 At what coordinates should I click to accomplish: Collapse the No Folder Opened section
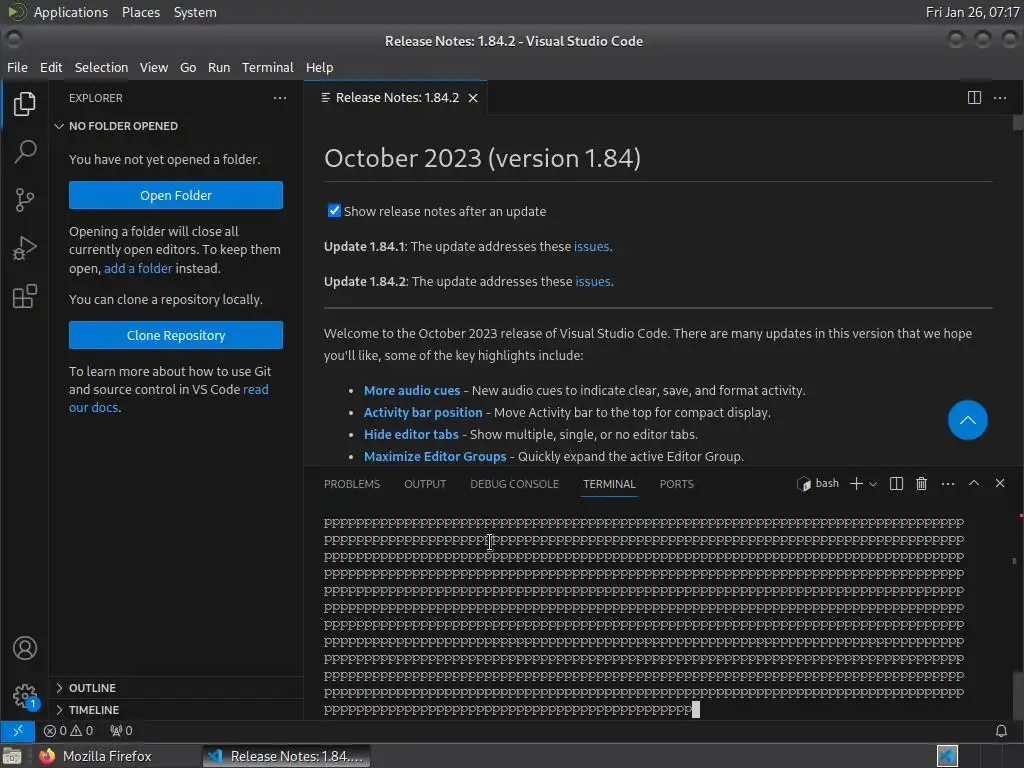pos(123,126)
